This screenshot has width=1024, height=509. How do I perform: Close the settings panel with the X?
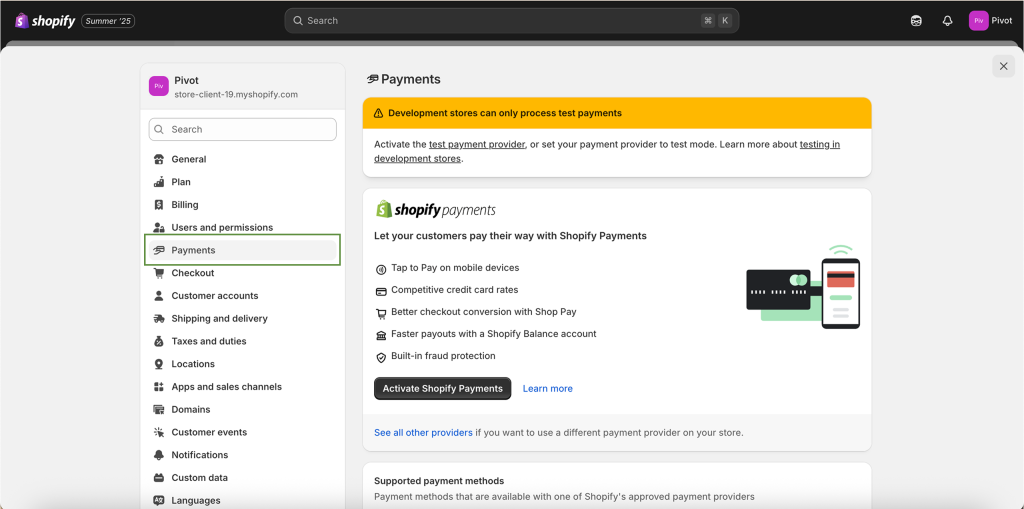point(1004,66)
